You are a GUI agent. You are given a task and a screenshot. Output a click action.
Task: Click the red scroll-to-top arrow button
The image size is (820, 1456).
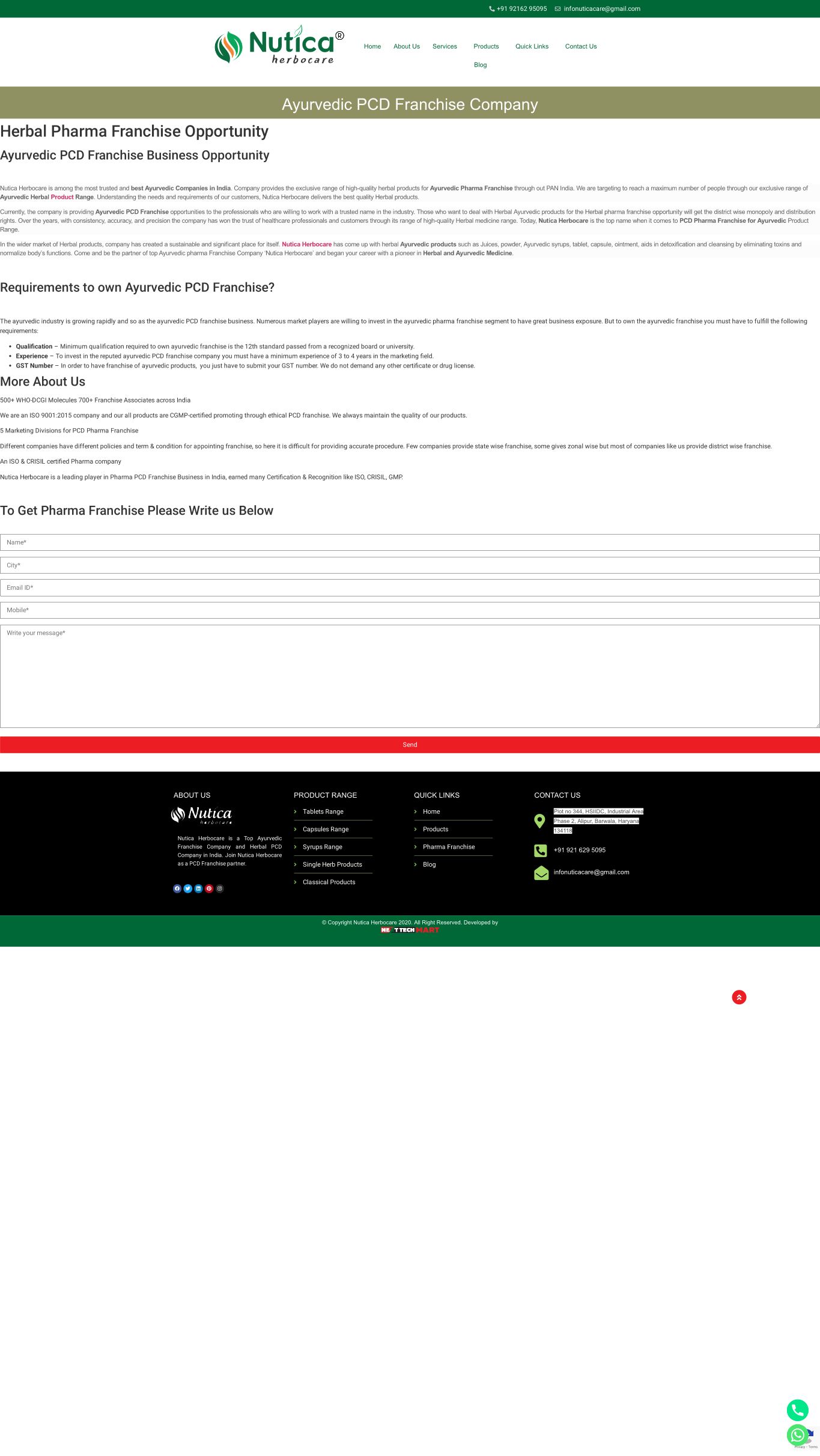pyautogui.click(x=739, y=997)
